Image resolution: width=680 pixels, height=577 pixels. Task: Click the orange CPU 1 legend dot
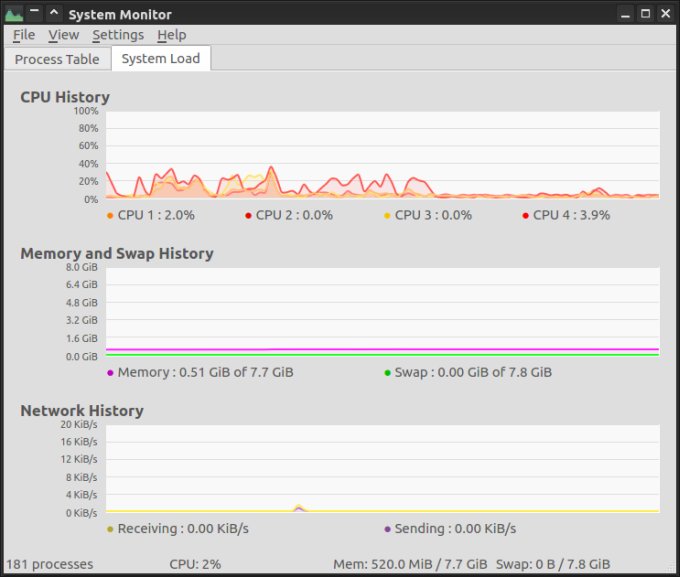click(110, 215)
